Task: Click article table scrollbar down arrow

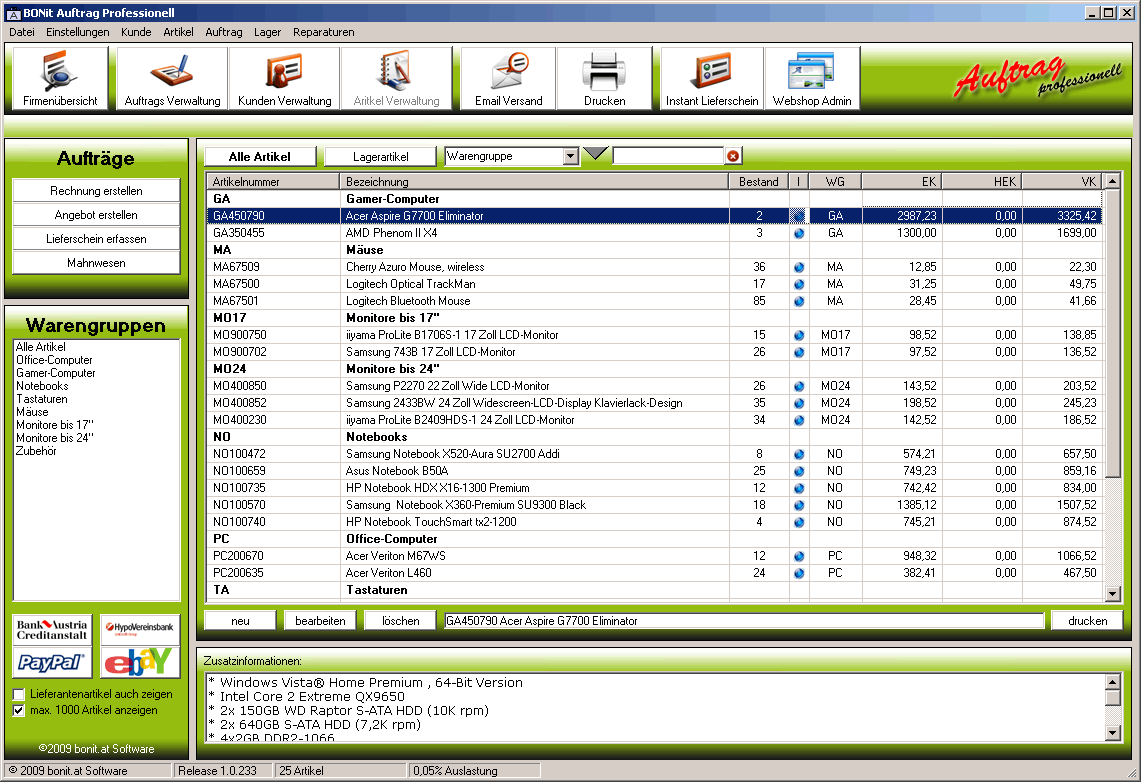Action: click(1112, 594)
